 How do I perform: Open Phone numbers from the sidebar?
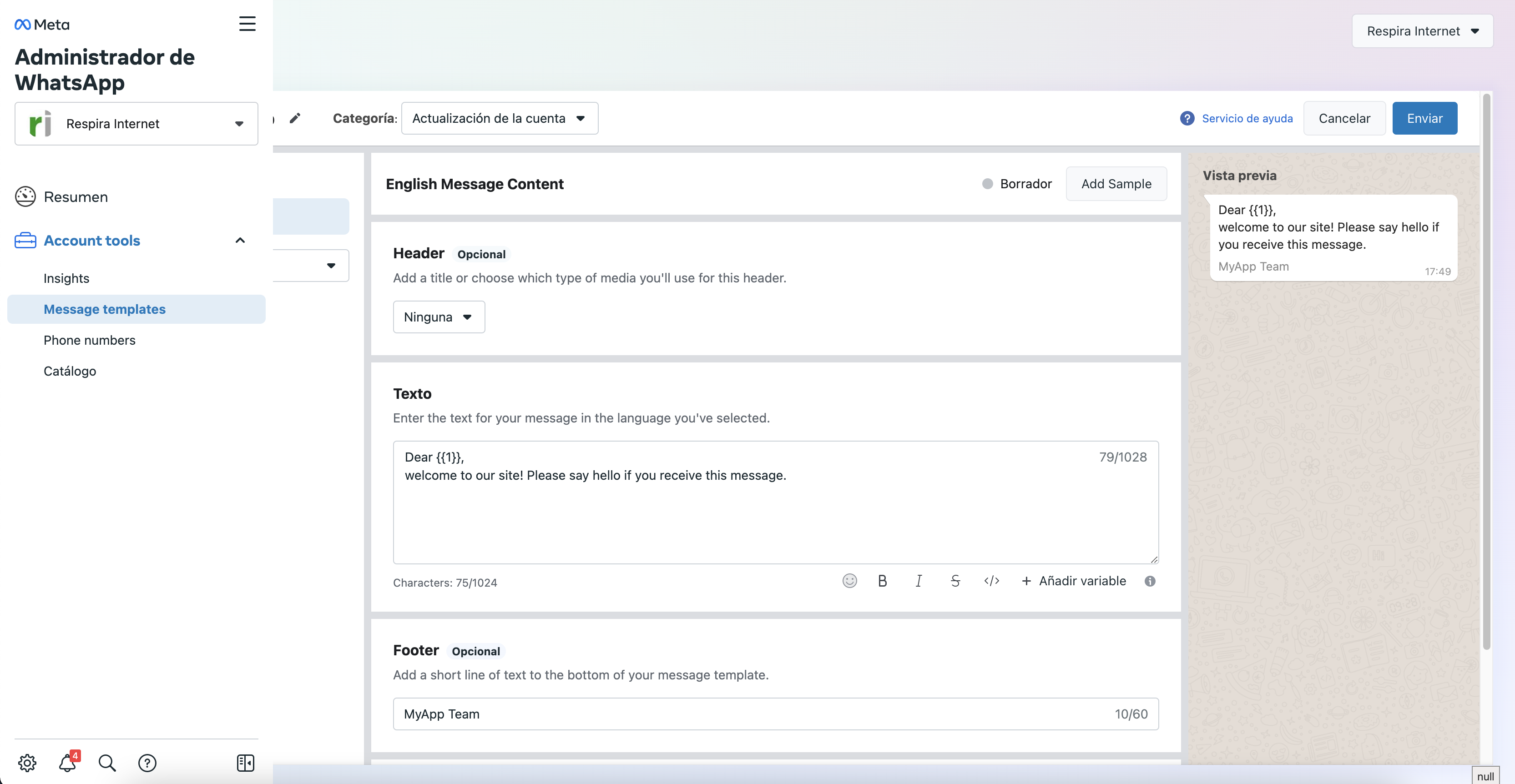point(89,340)
